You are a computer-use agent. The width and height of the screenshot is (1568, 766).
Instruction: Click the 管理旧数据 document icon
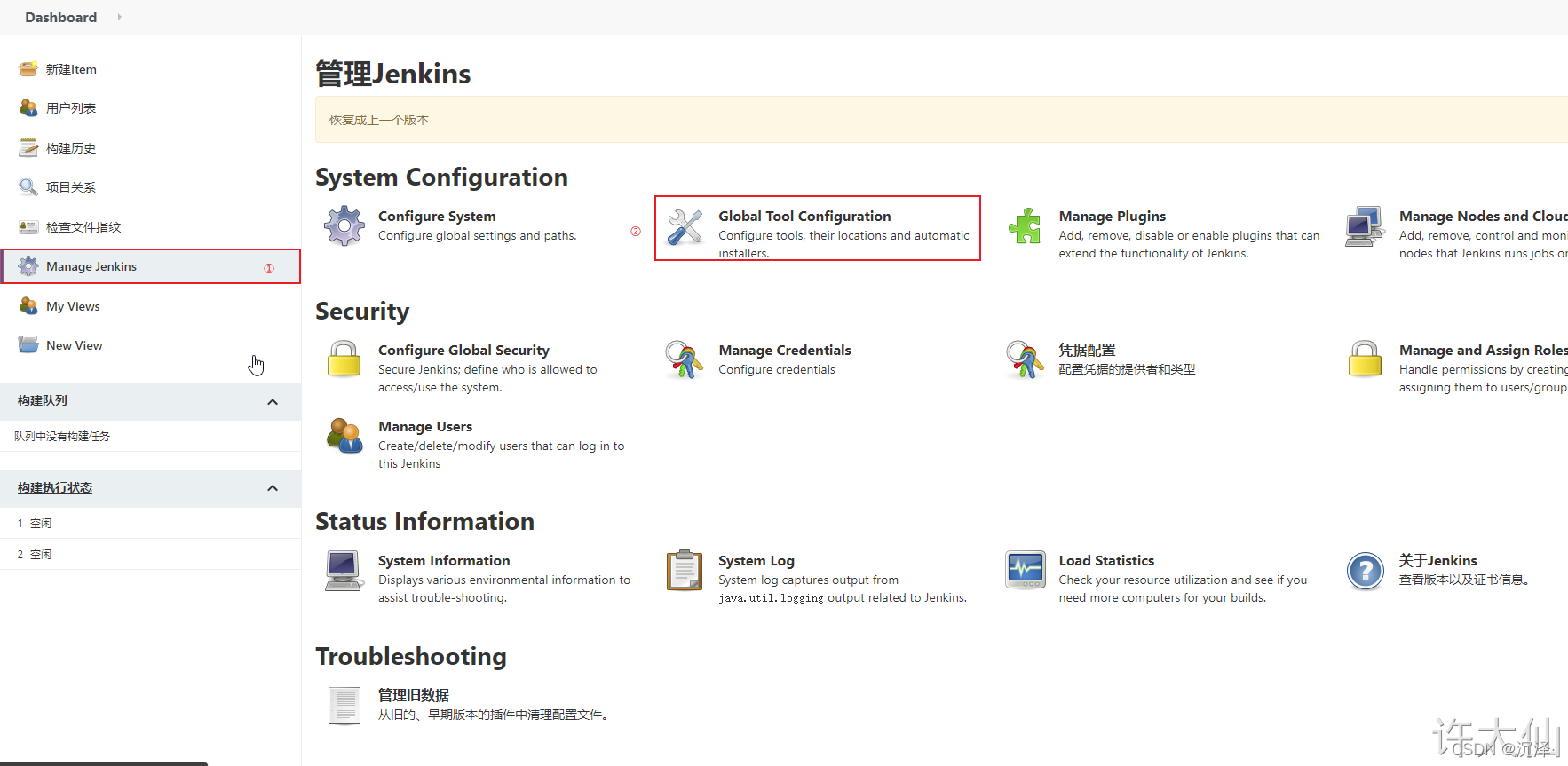coord(344,706)
